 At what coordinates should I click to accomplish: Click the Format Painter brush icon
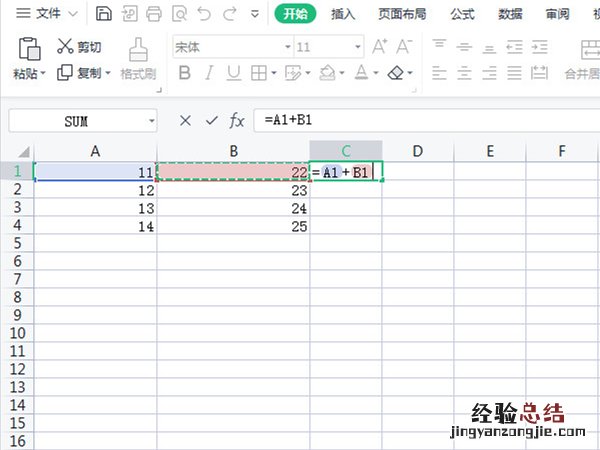[x=138, y=48]
